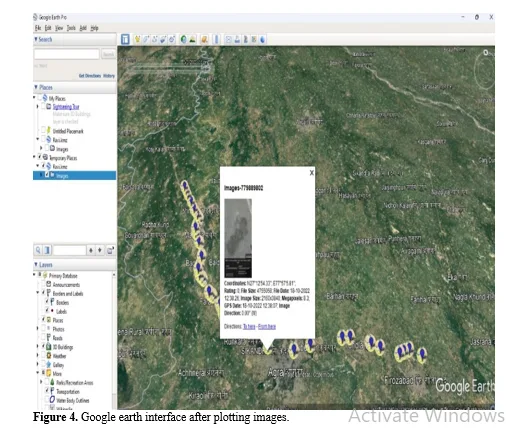Move item down with the down arrow

[x=100, y=250]
